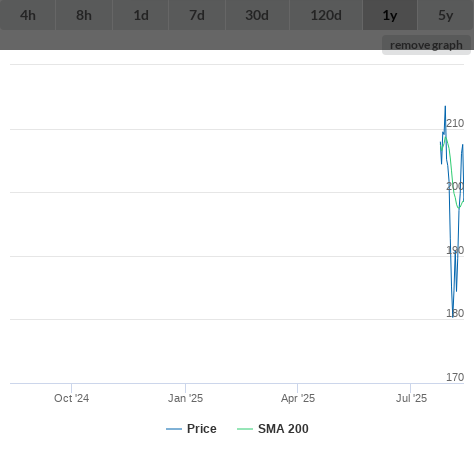
Task: Click the Jan '25 axis label
Action: (x=185, y=398)
